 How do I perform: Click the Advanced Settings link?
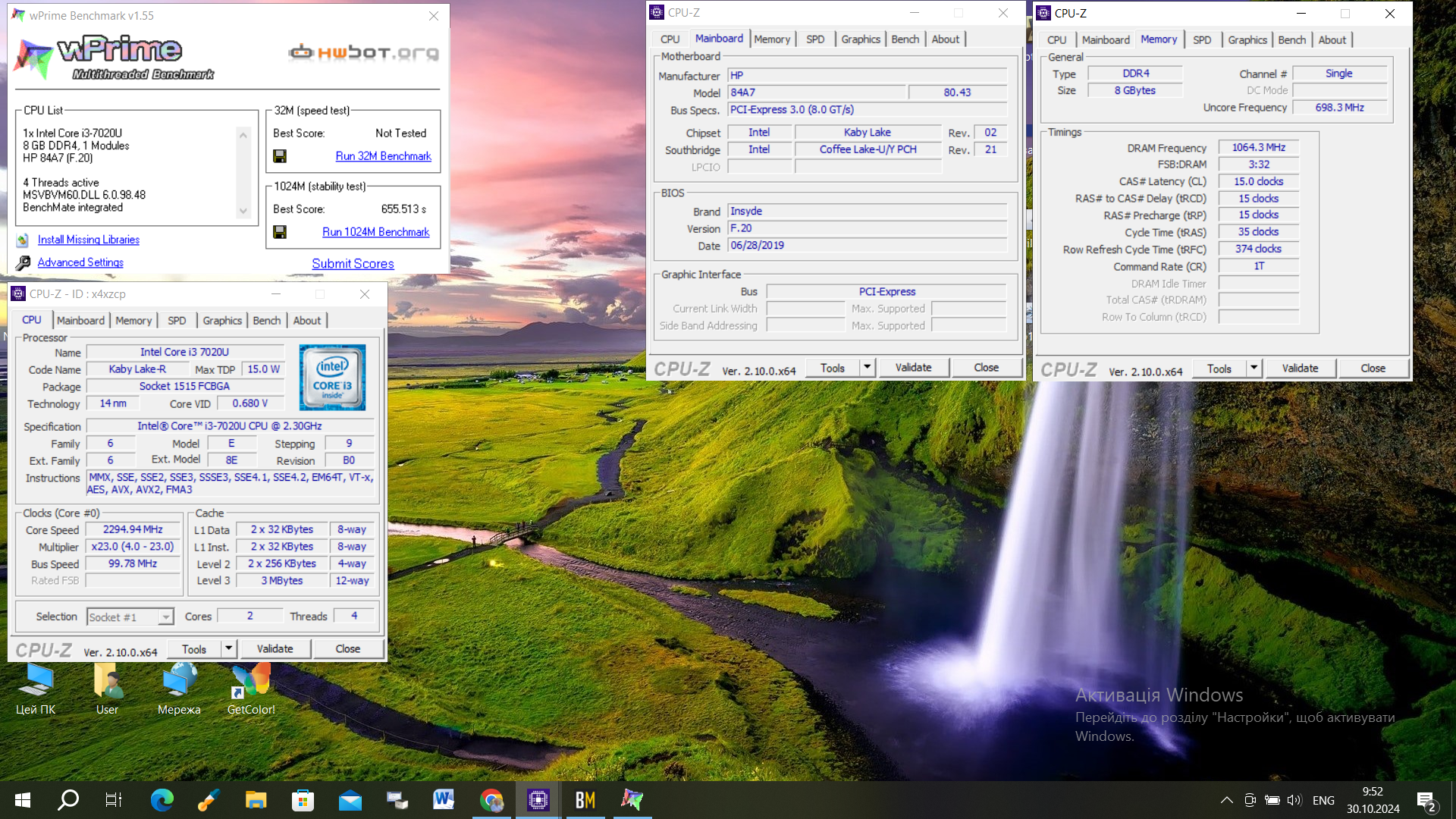pyautogui.click(x=80, y=262)
